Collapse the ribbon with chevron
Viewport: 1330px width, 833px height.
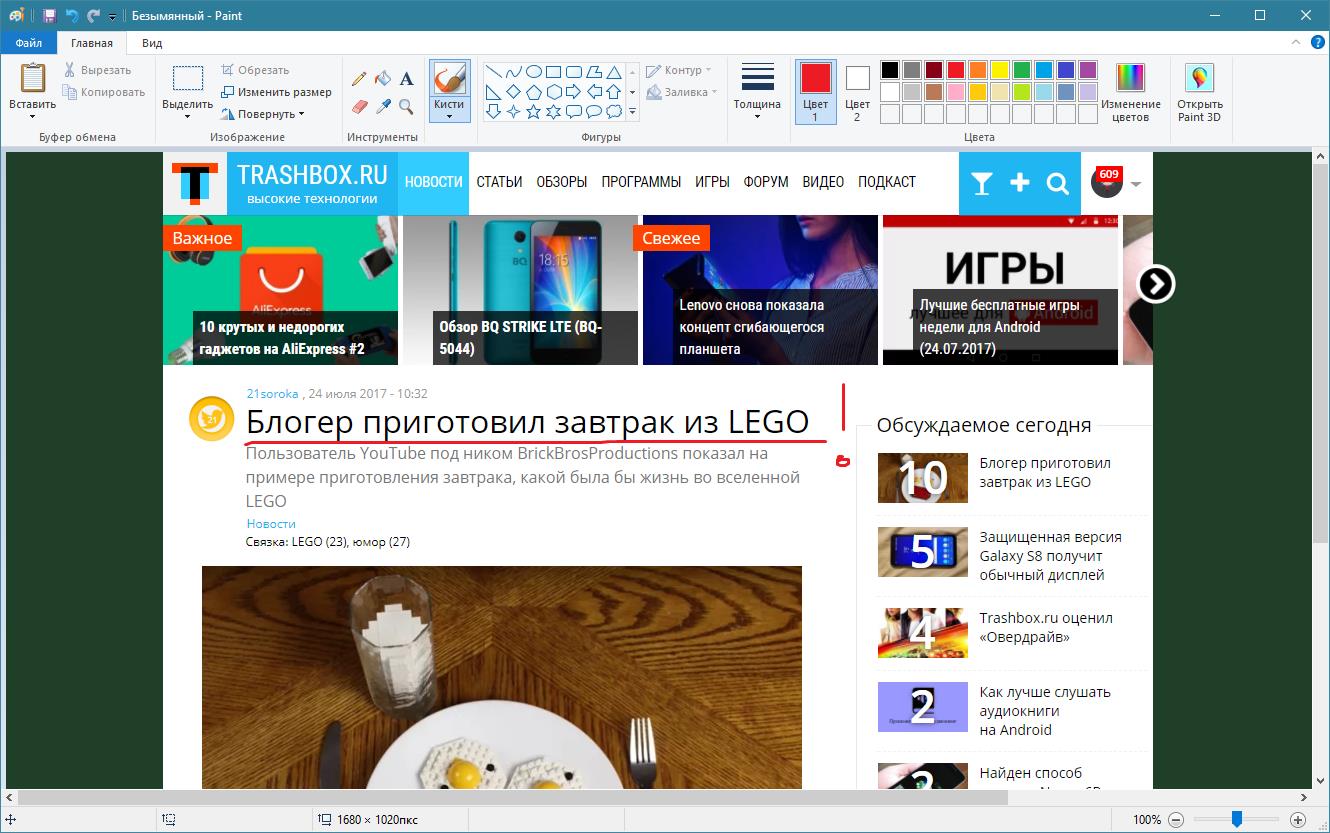tap(1296, 43)
